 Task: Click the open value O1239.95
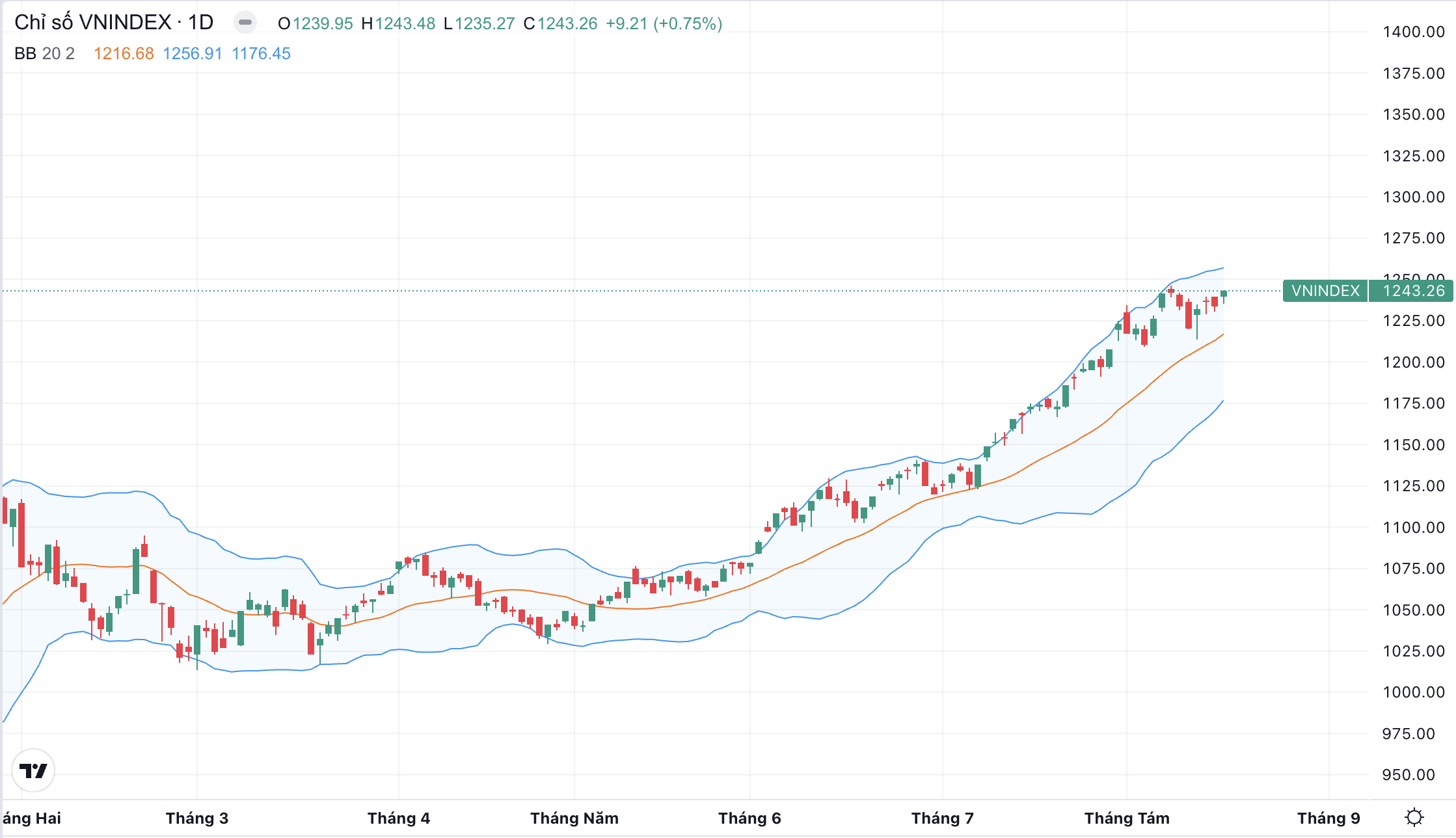pos(316,23)
